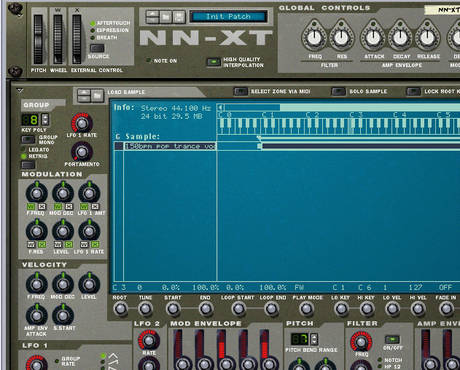Click the Pitch Bend Range stepper arrows

314,339
